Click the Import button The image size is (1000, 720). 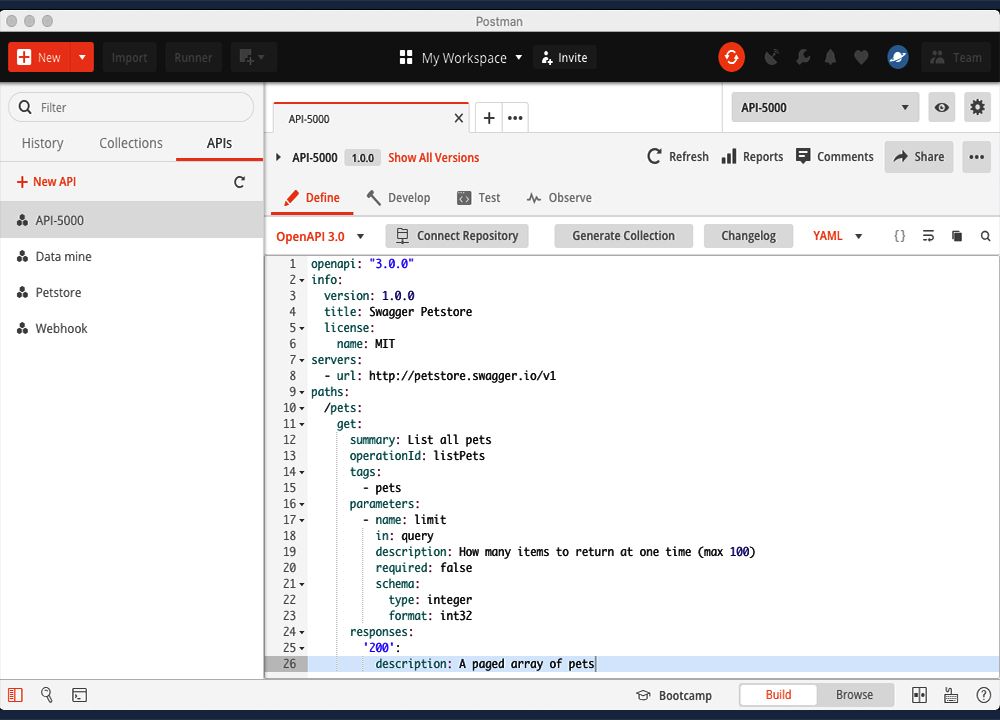tap(129, 57)
